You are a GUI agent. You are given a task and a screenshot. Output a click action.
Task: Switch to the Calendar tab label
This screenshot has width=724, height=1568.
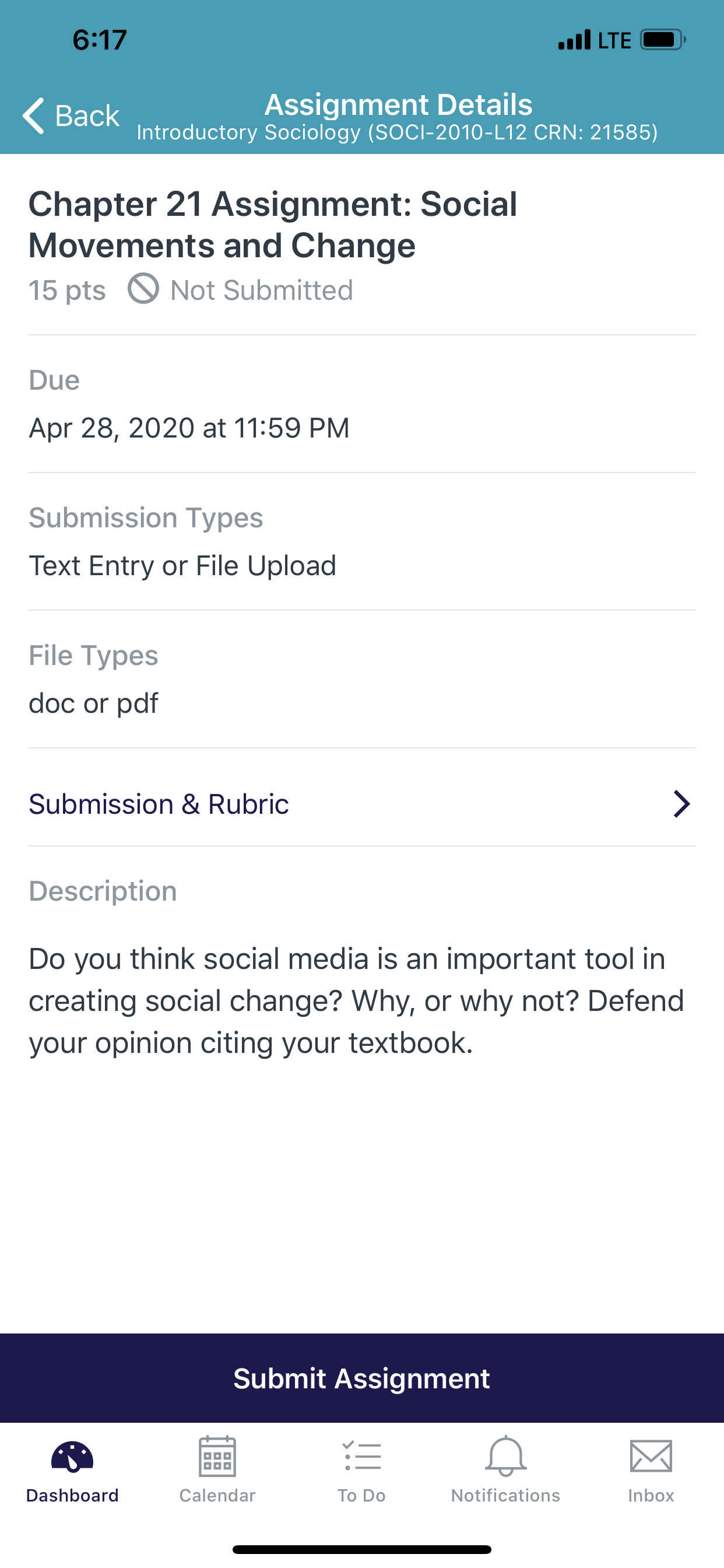coord(217,1495)
